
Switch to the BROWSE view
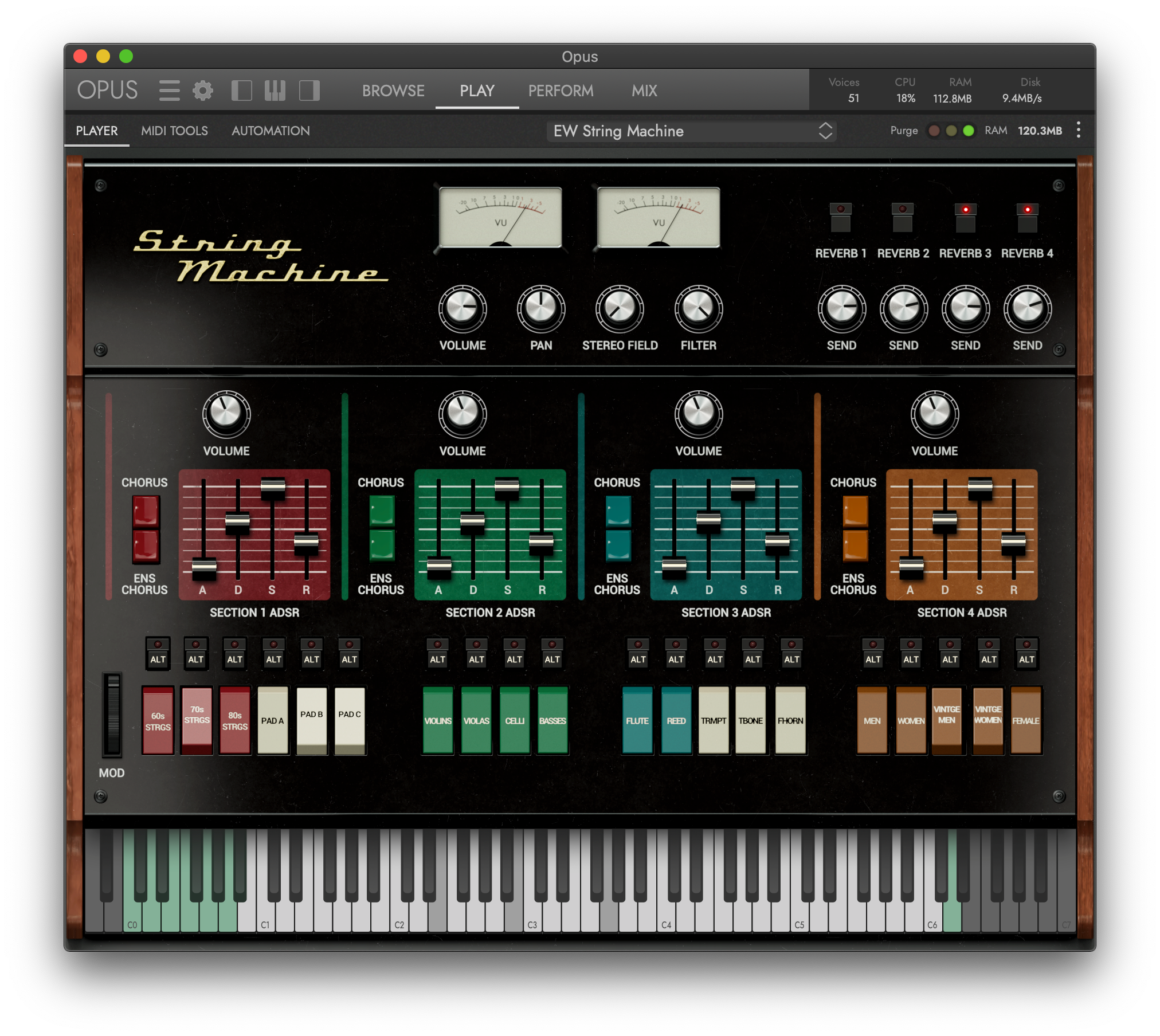393,90
